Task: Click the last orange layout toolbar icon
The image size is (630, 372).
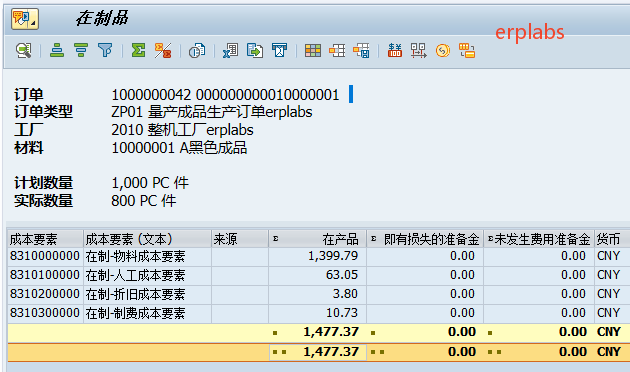Action: 467,51
